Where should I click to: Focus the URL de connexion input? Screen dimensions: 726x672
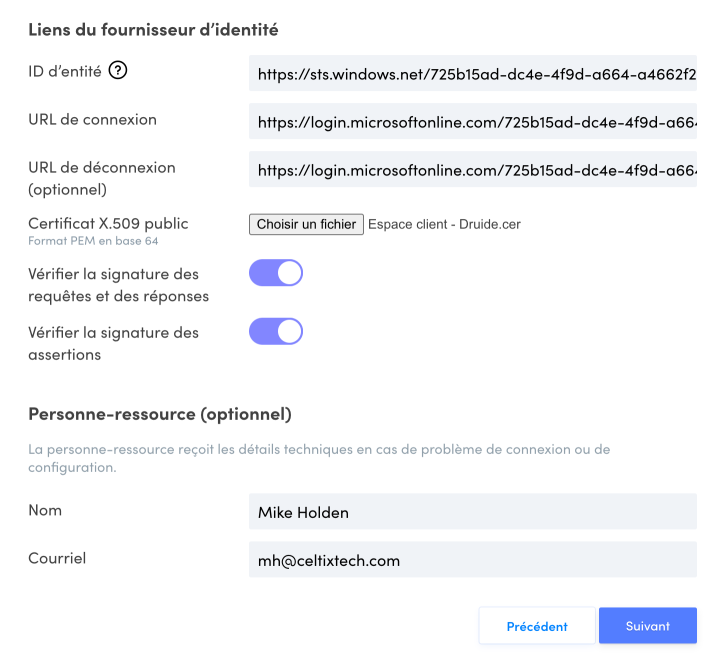pos(472,122)
